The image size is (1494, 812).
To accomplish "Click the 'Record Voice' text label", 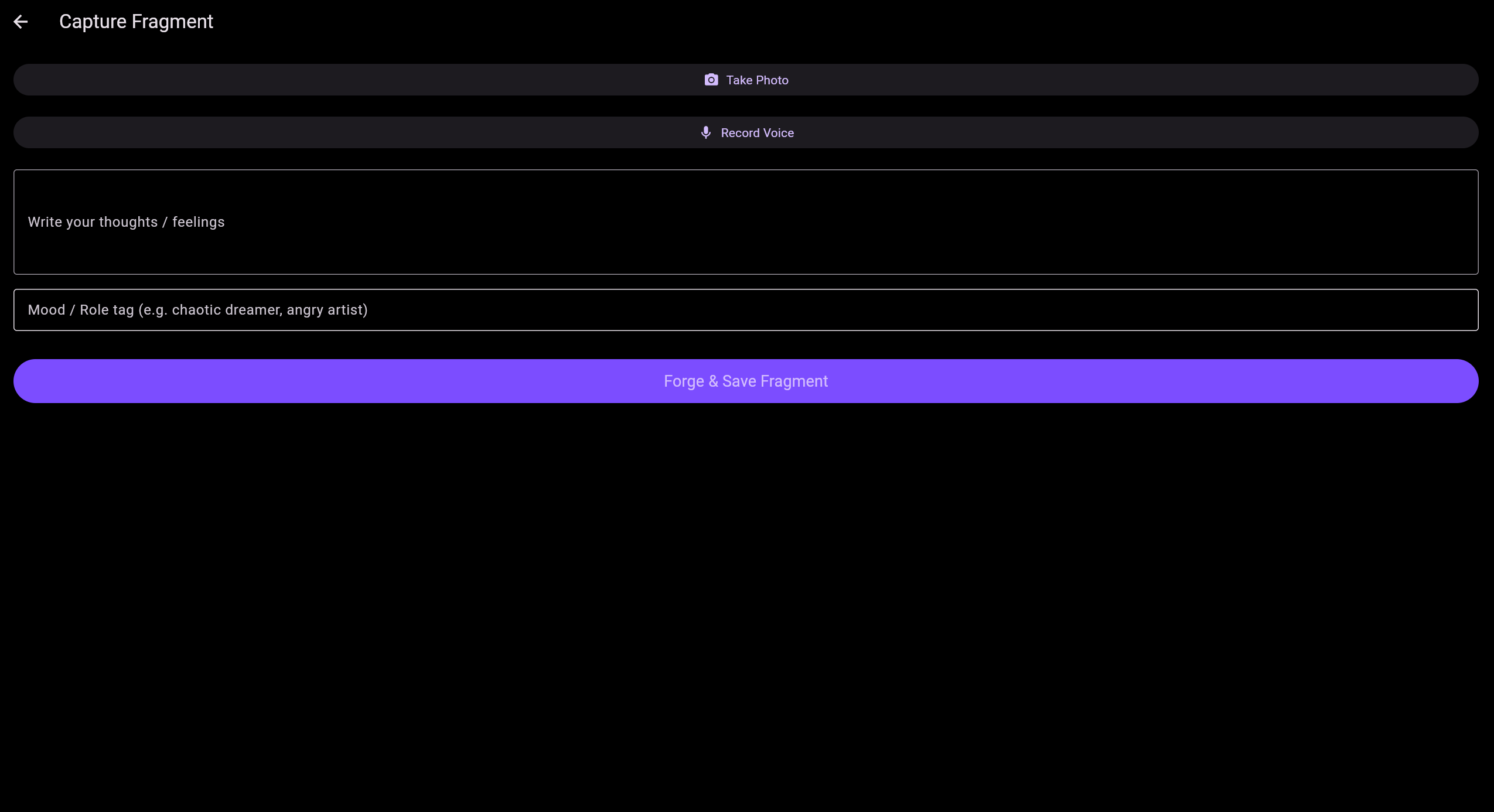I will tap(757, 133).
